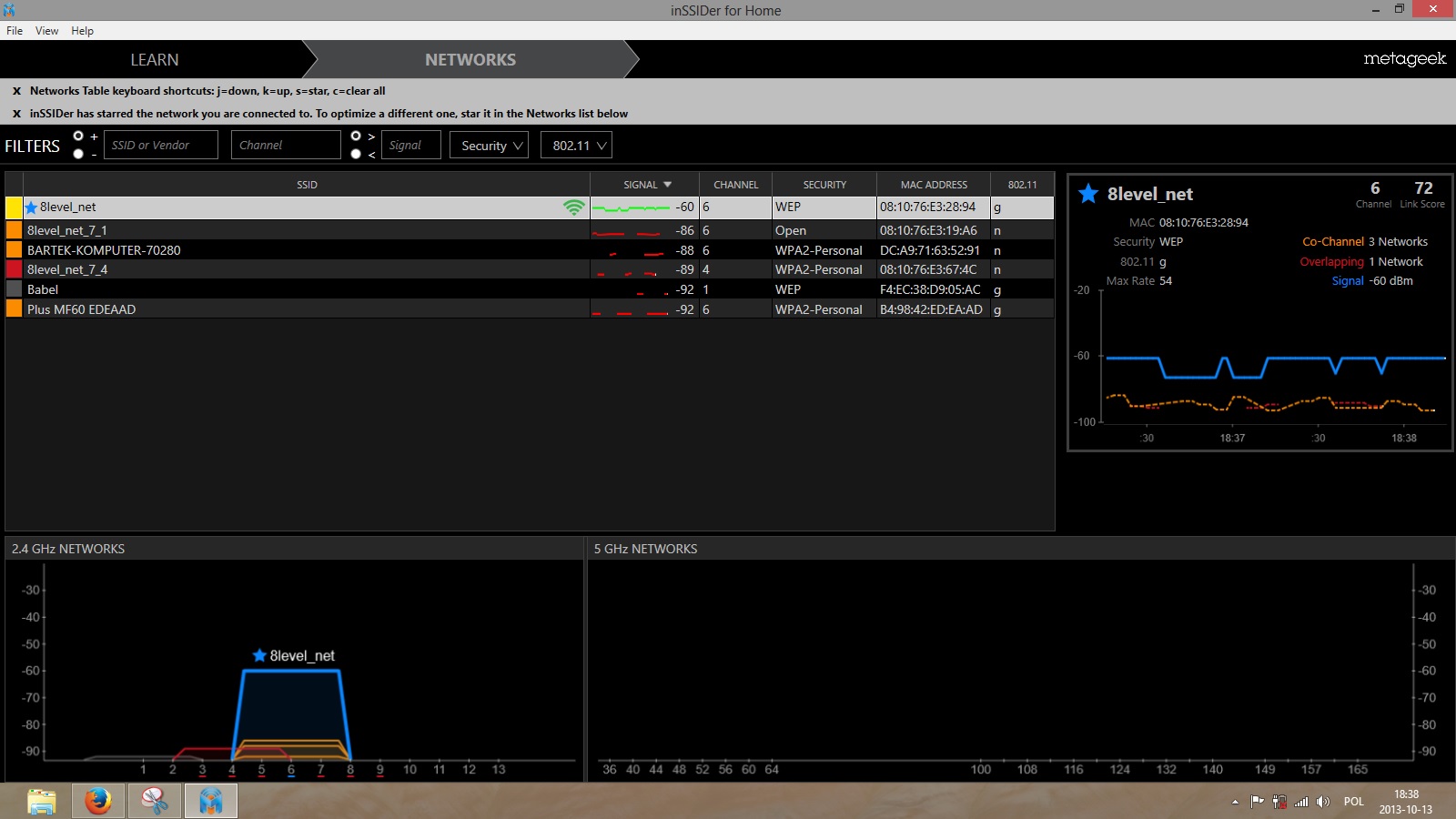This screenshot has height=819, width=1456.
Task: Open the snipping tool taskbar icon
Action: click(155, 801)
